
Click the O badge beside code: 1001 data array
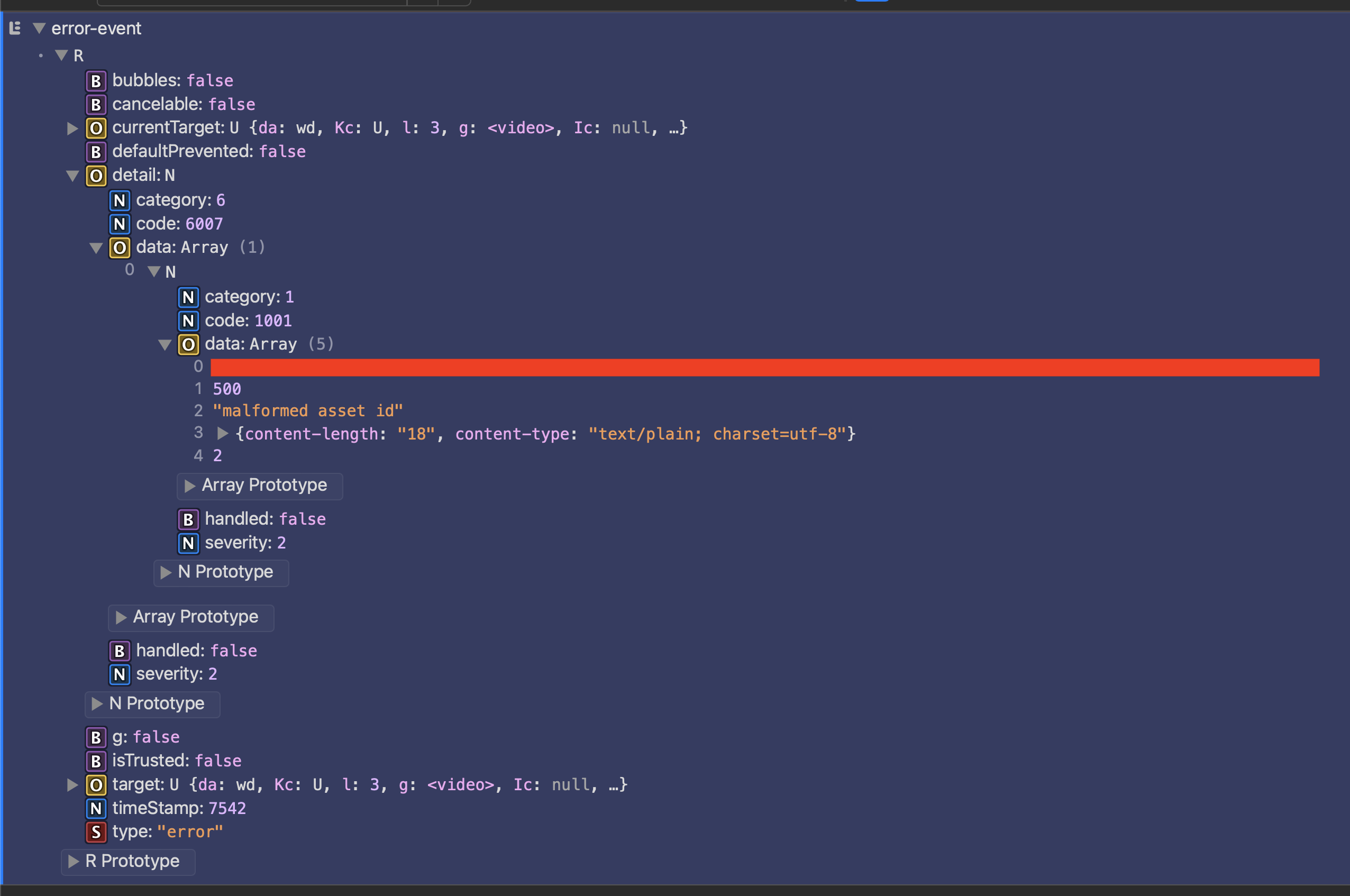(x=189, y=344)
